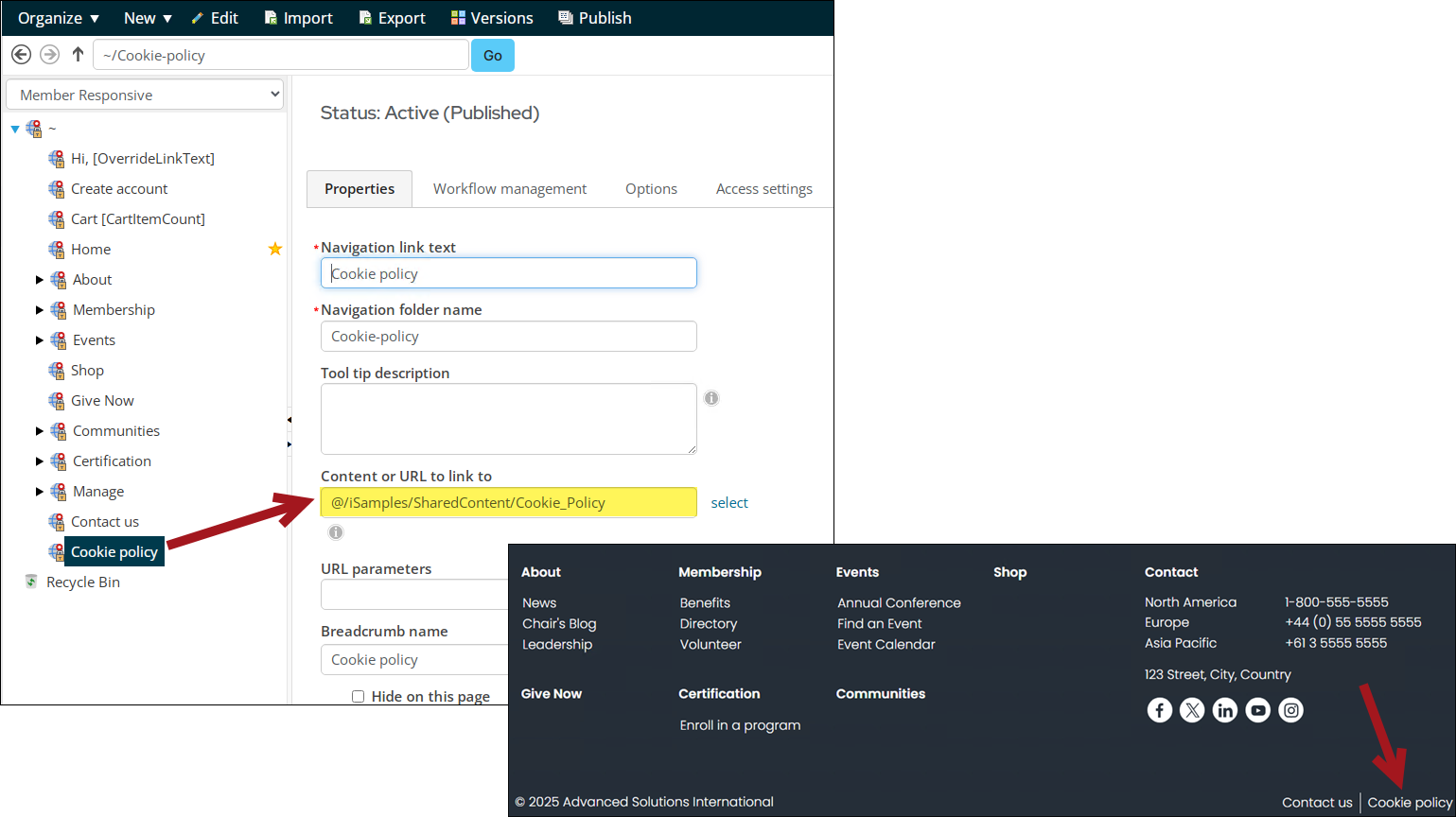
Task: Switch to the Workflow management tab
Action: 510,189
